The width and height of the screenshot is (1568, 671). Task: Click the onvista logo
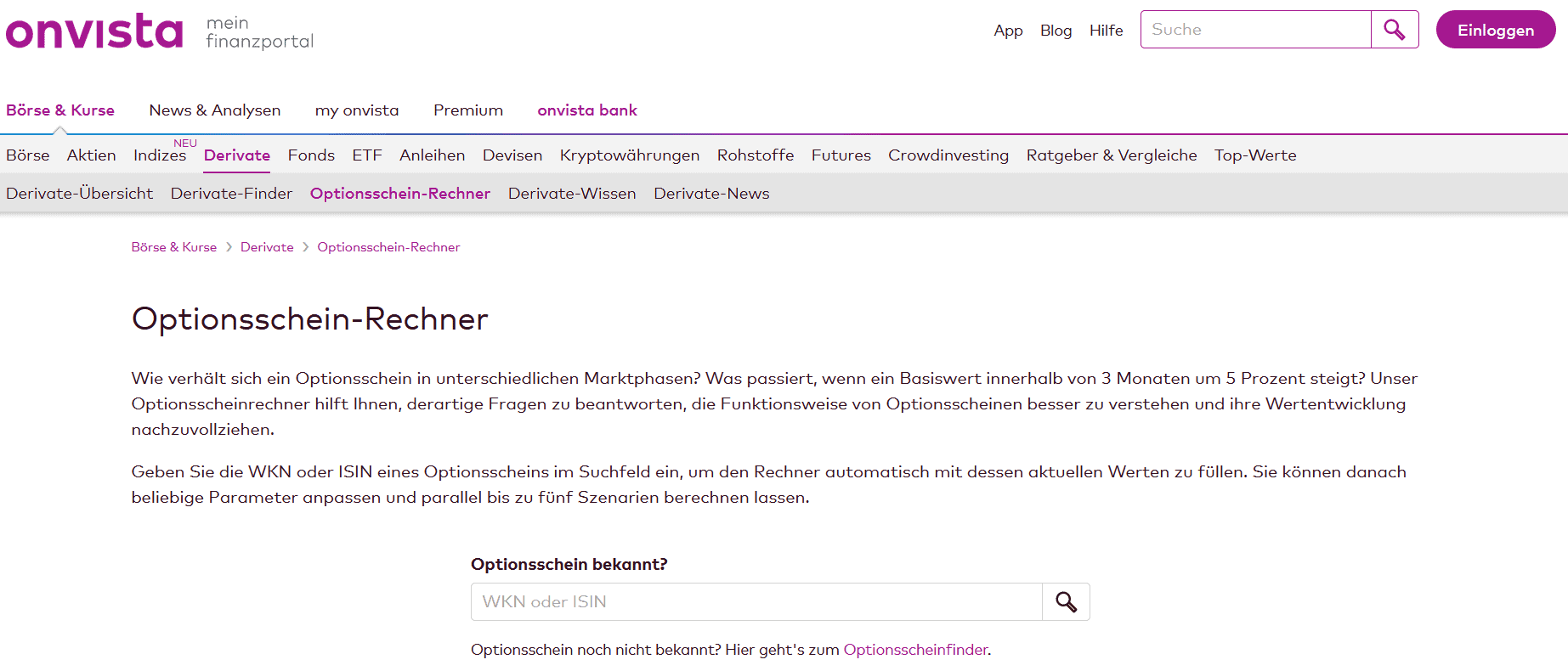tap(94, 31)
